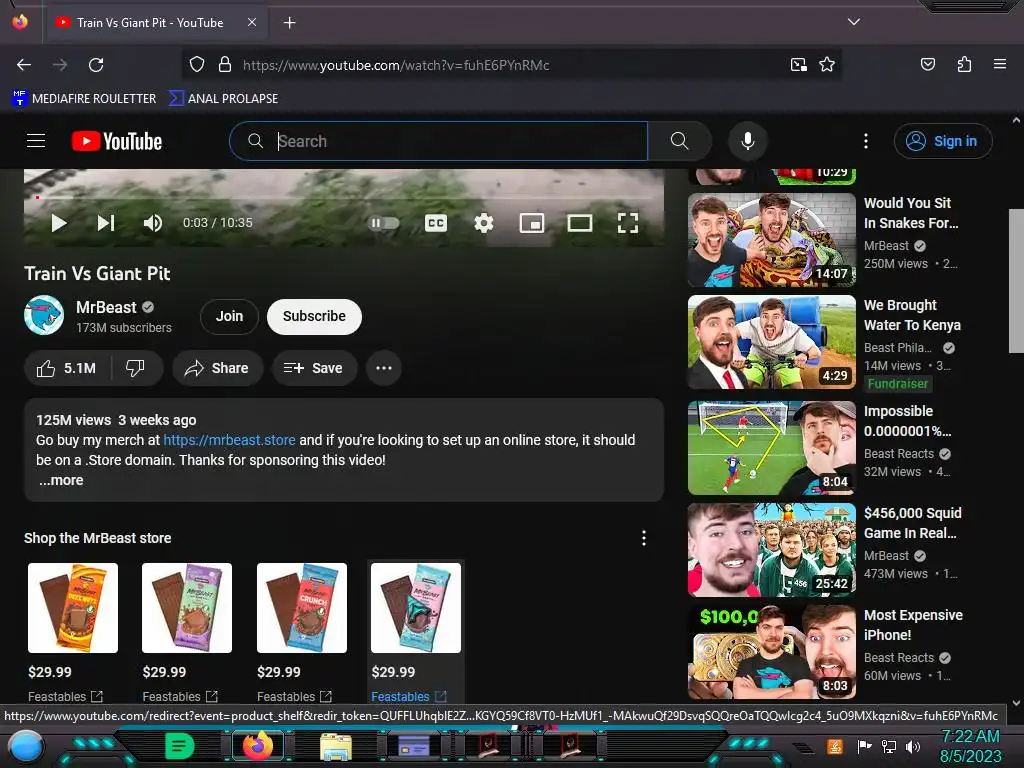This screenshot has width=1024, height=768.
Task: Join MrBeast channel membership
Action: click(x=229, y=317)
